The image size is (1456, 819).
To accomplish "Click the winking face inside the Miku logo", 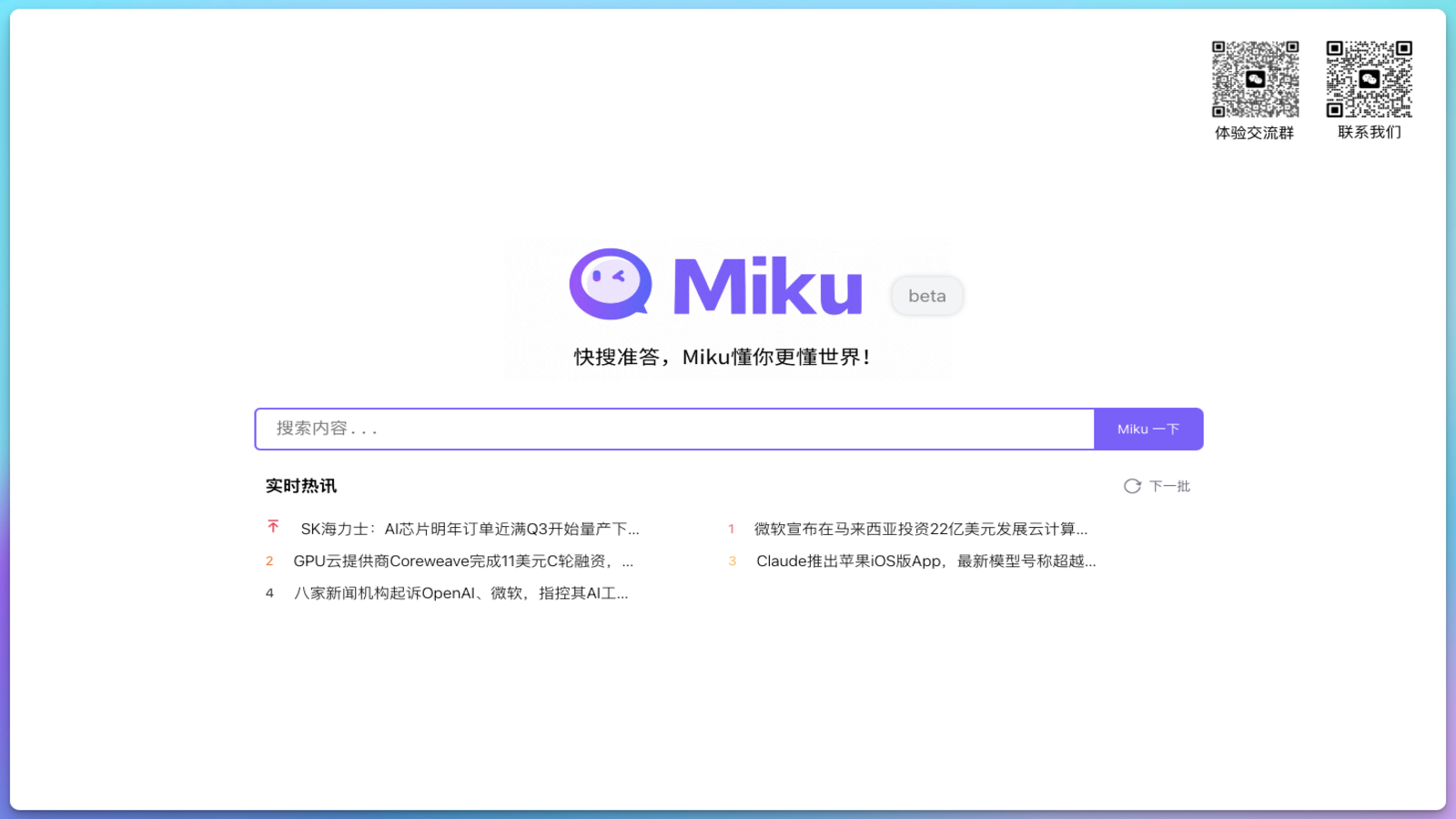I will pyautogui.click(x=608, y=278).
